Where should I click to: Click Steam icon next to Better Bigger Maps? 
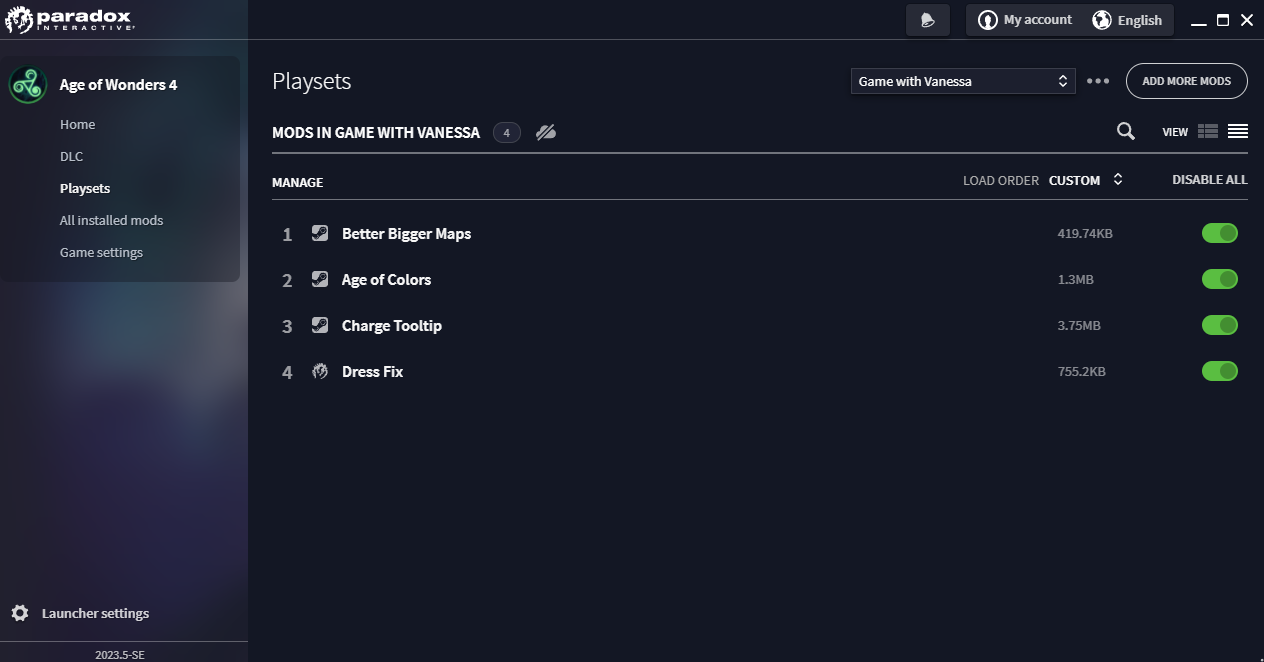click(320, 233)
